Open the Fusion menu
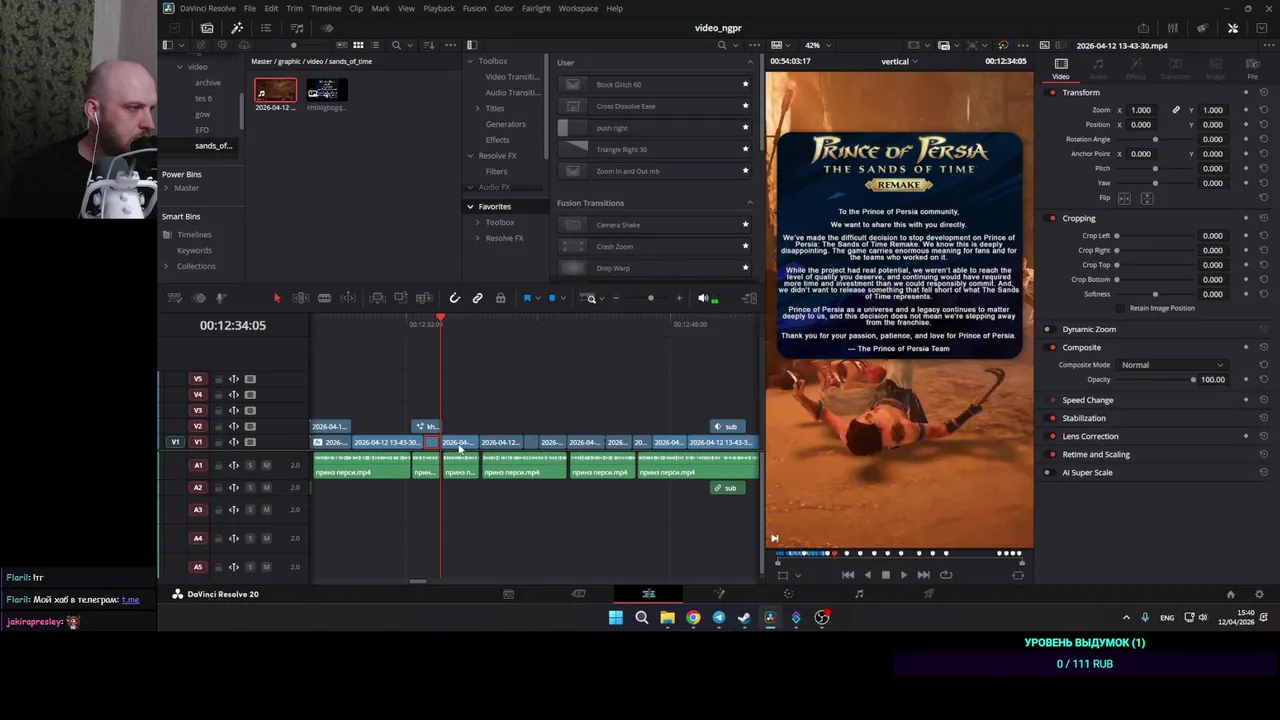 pyautogui.click(x=474, y=8)
